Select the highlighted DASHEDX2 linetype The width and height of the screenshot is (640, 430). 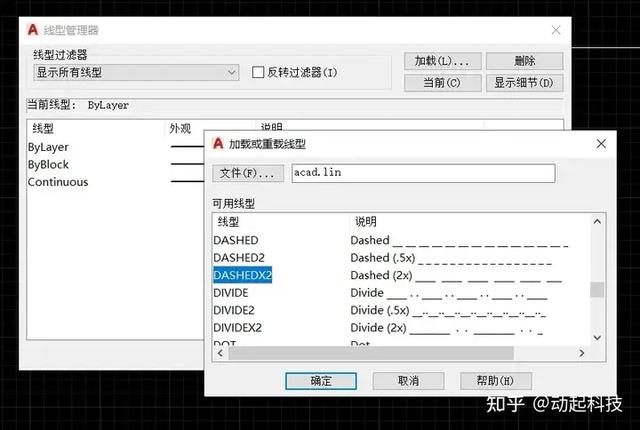click(242, 275)
